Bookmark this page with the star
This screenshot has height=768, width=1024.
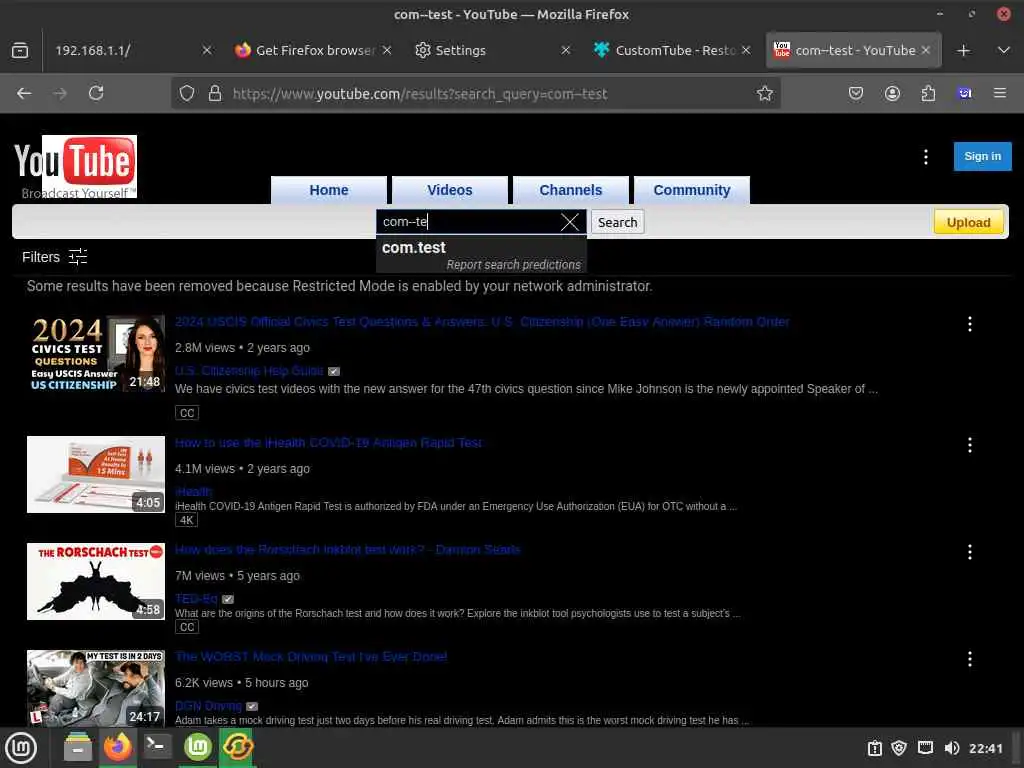click(x=765, y=93)
